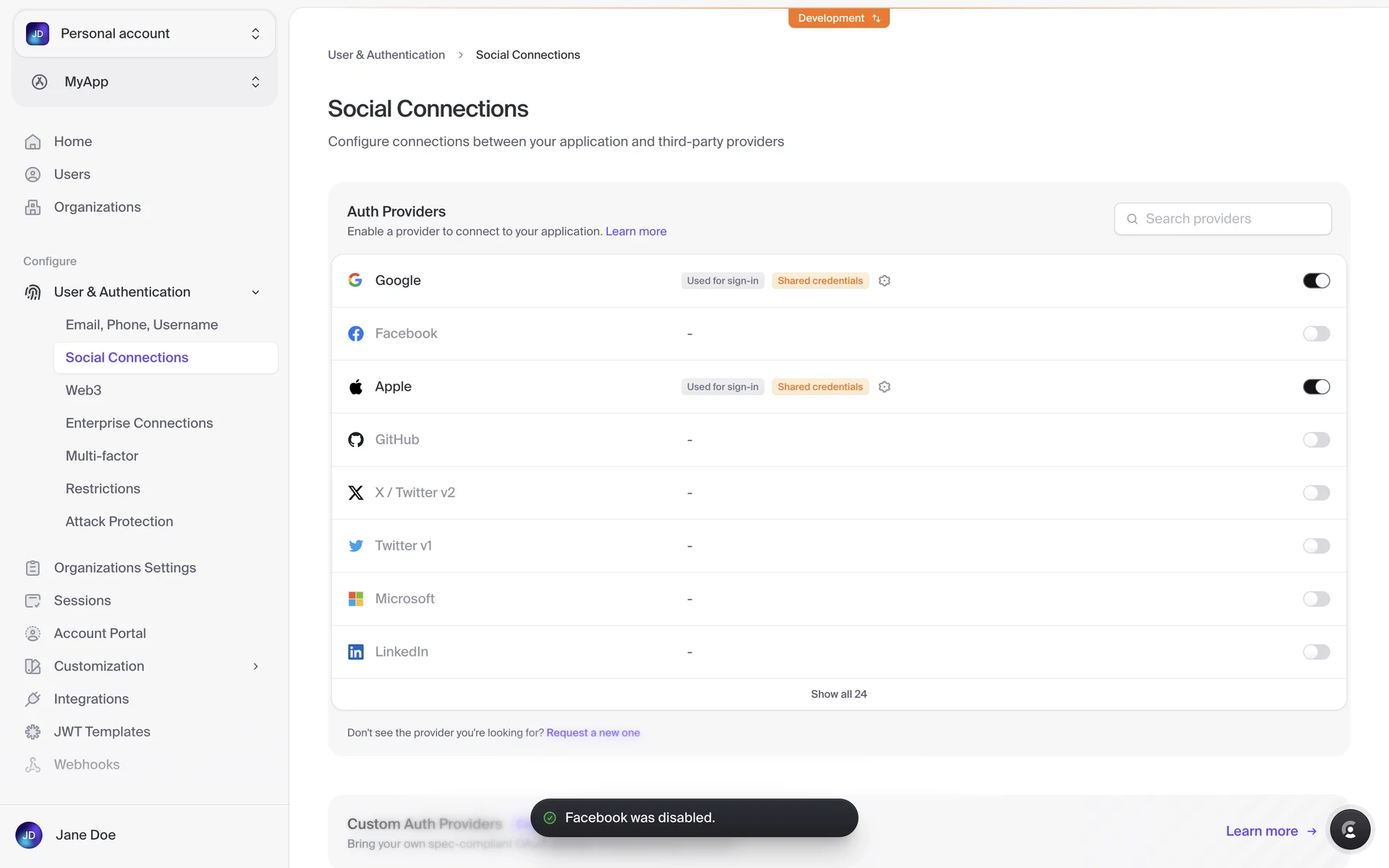The width and height of the screenshot is (1389, 868).
Task: Open Multi-factor settings in sidebar
Action: [102, 456]
